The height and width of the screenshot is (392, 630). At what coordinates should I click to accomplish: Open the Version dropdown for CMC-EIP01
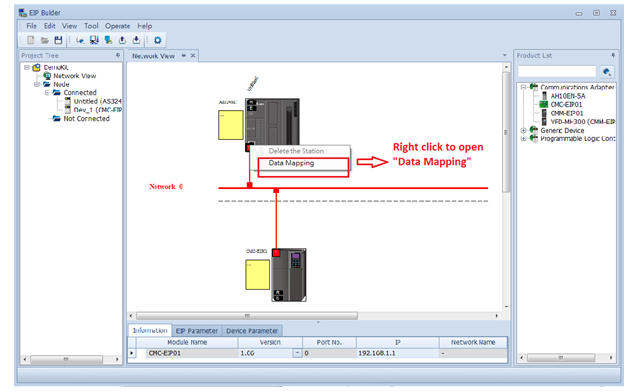(x=297, y=353)
